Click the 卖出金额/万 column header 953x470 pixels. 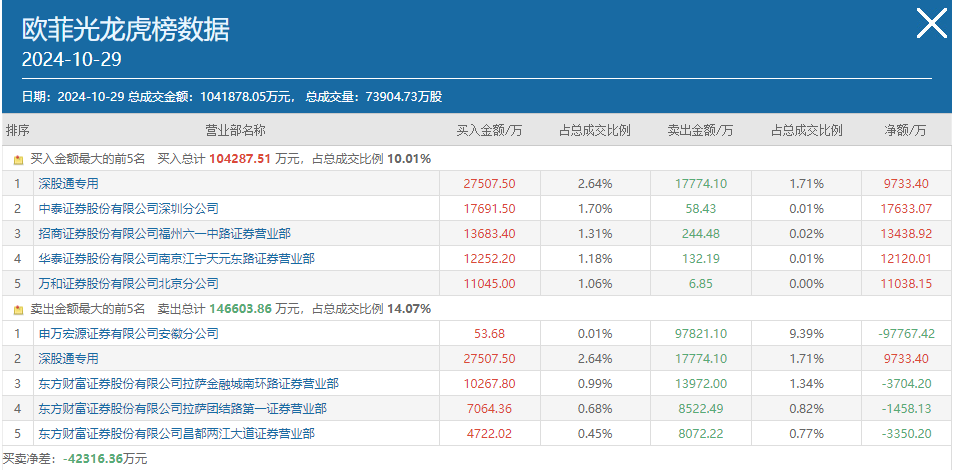[700, 130]
